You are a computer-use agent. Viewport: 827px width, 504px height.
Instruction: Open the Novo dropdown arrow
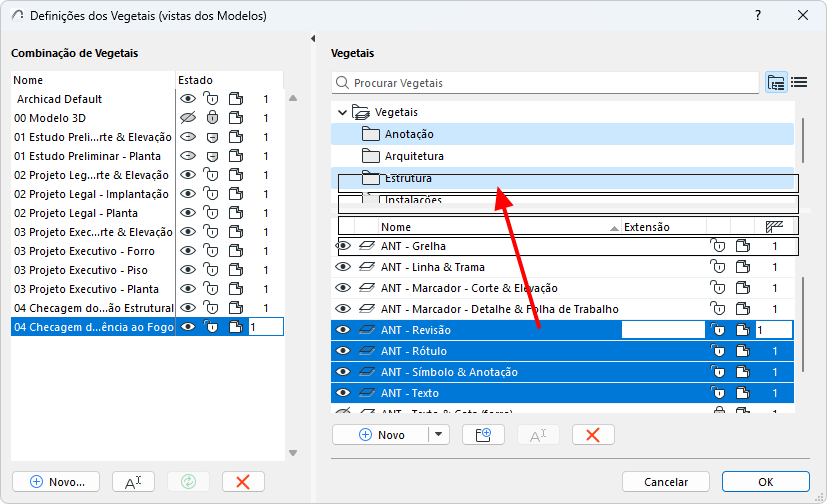(439, 435)
